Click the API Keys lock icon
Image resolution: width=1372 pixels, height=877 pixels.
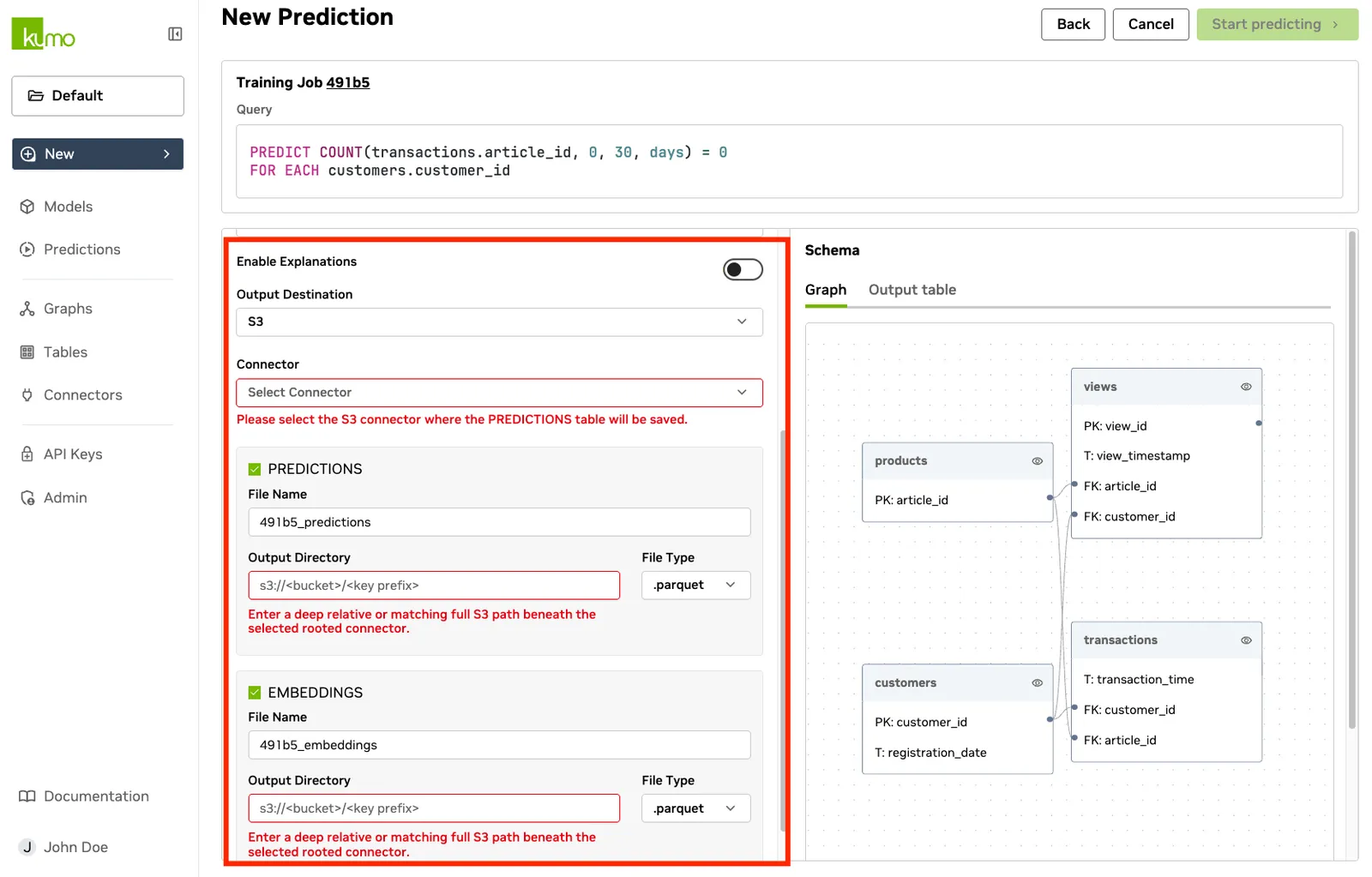(x=27, y=454)
